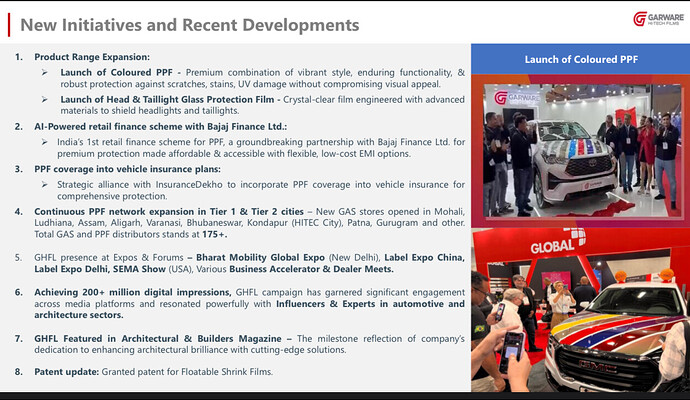Select the Product Range Expansion heading

tap(92, 58)
